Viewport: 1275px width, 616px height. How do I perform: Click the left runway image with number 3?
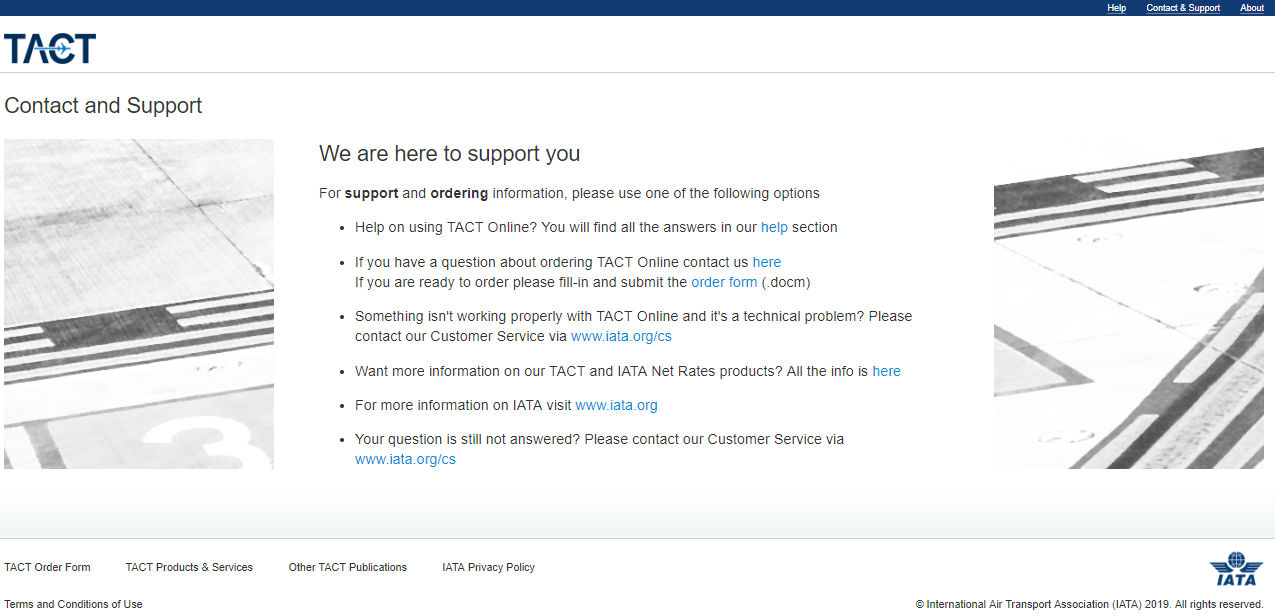[139, 304]
